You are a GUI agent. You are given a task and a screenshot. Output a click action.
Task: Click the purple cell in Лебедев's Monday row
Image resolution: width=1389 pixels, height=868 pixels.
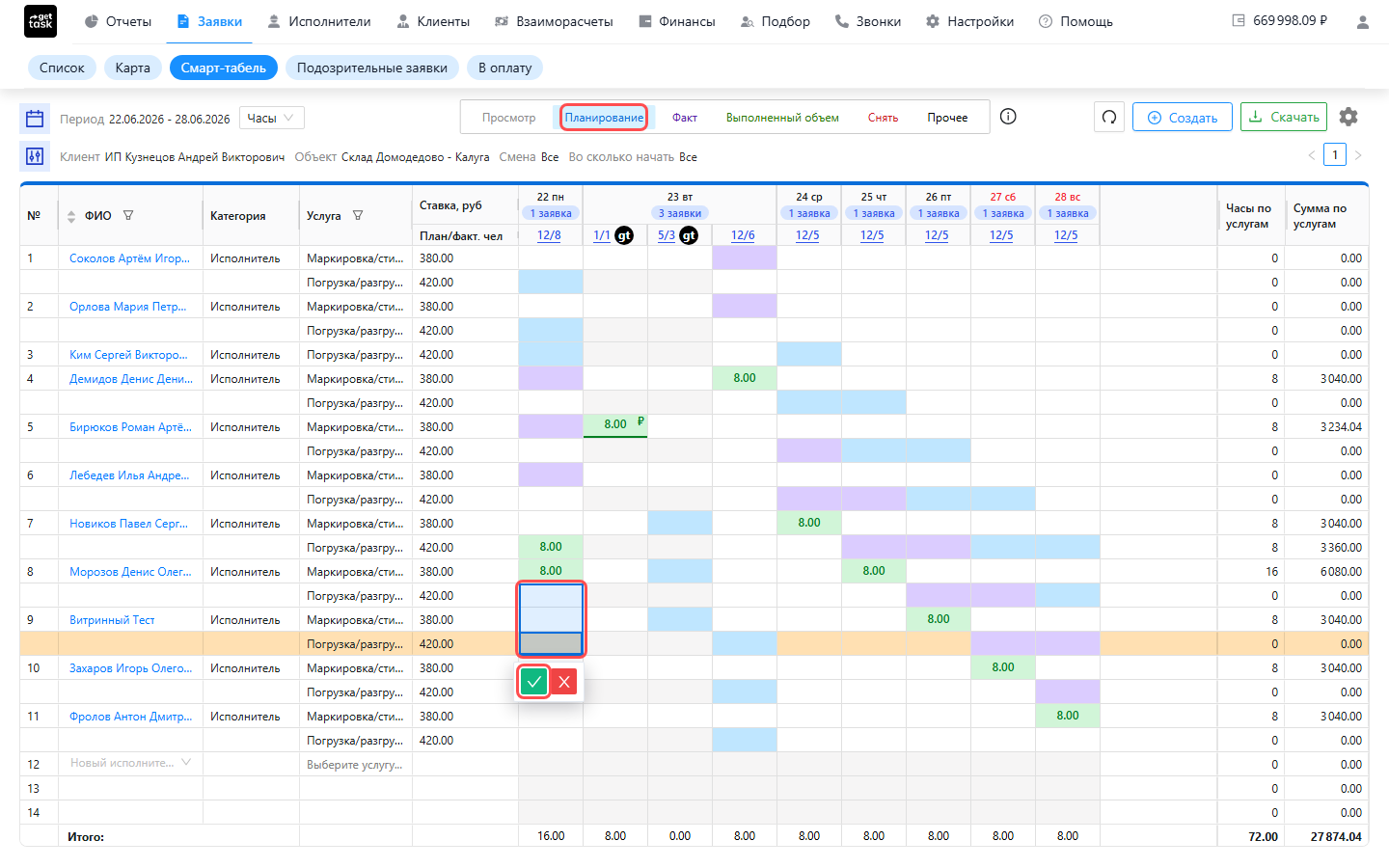[551, 475]
